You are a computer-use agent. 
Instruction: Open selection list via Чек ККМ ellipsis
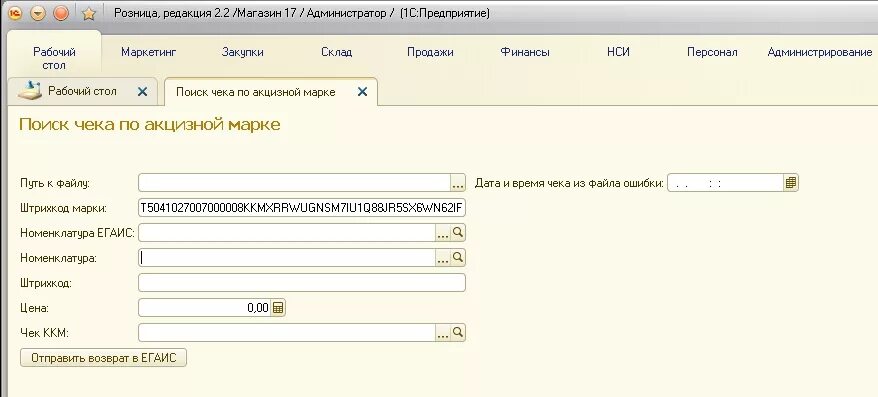click(443, 333)
